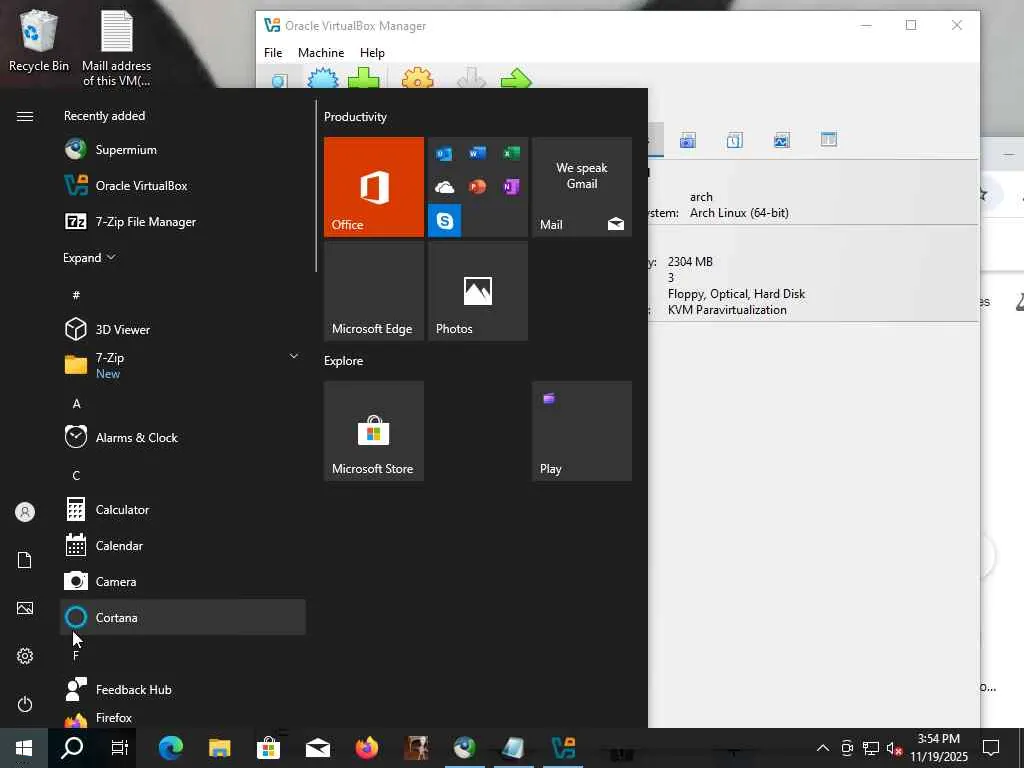The width and height of the screenshot is (1024, 768).
Task: Click the green Add plus icon in VirtualBox
Action: (x=364, y=78)
